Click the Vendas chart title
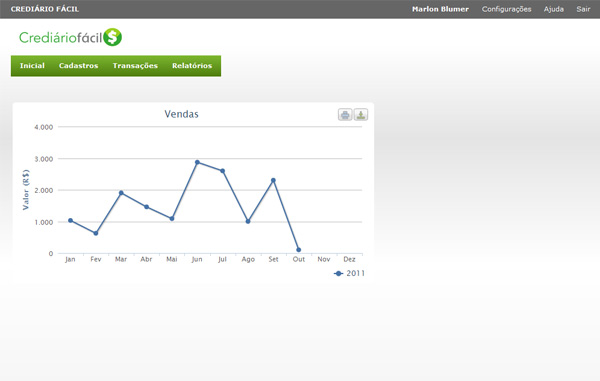Image resolution: width=600 pixels, height=381 pixels. click(x=181, y=114)
